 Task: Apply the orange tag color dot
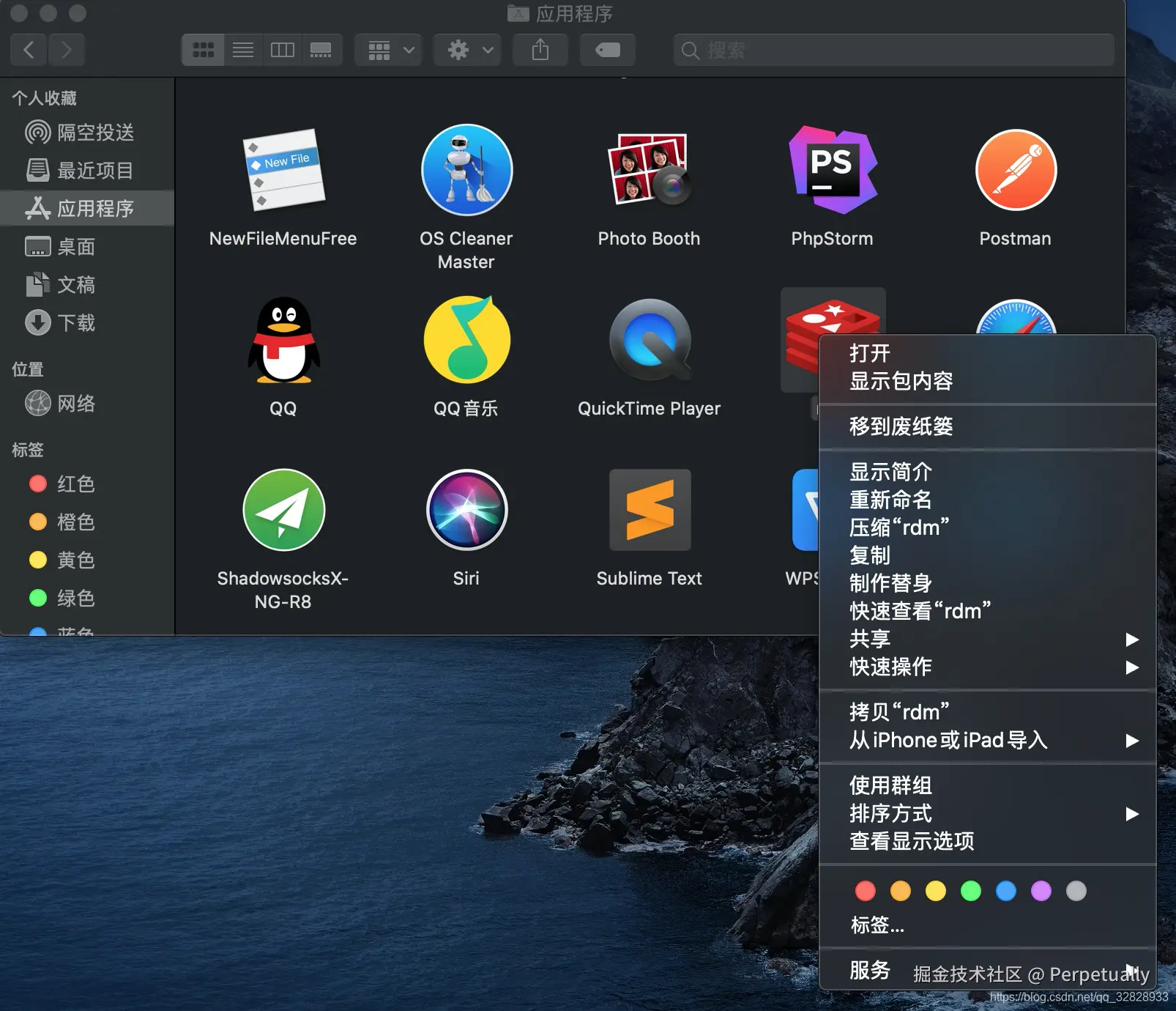tap(901, 891)
